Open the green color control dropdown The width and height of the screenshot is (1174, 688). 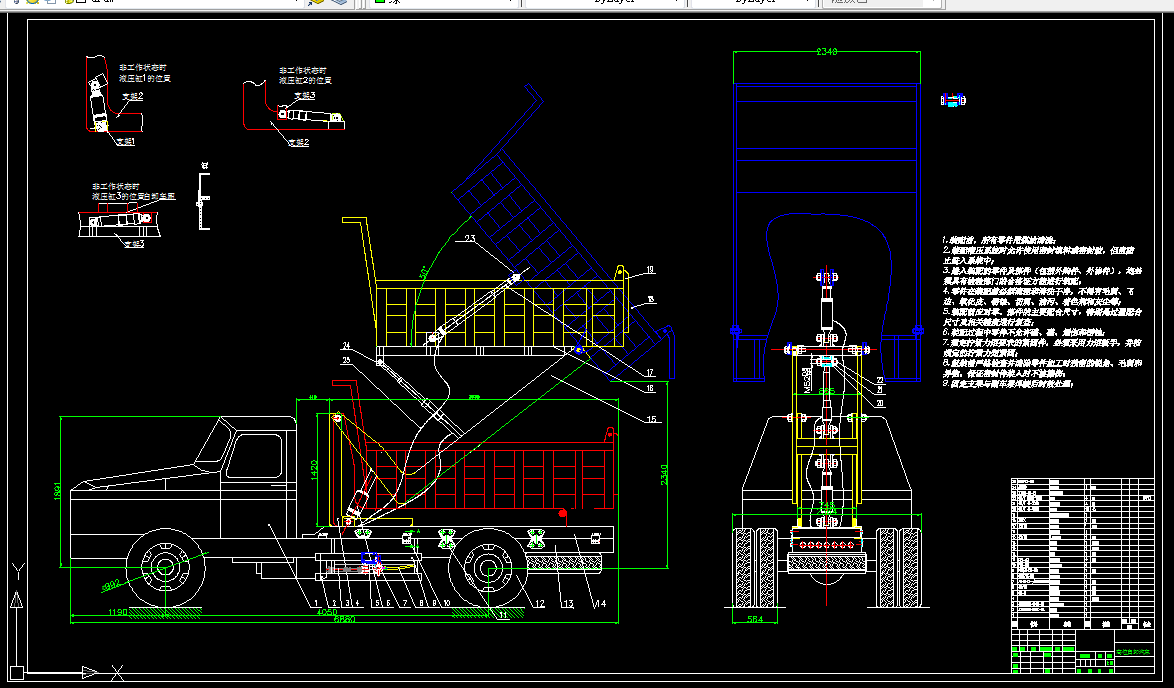click(x=443, y=2)
